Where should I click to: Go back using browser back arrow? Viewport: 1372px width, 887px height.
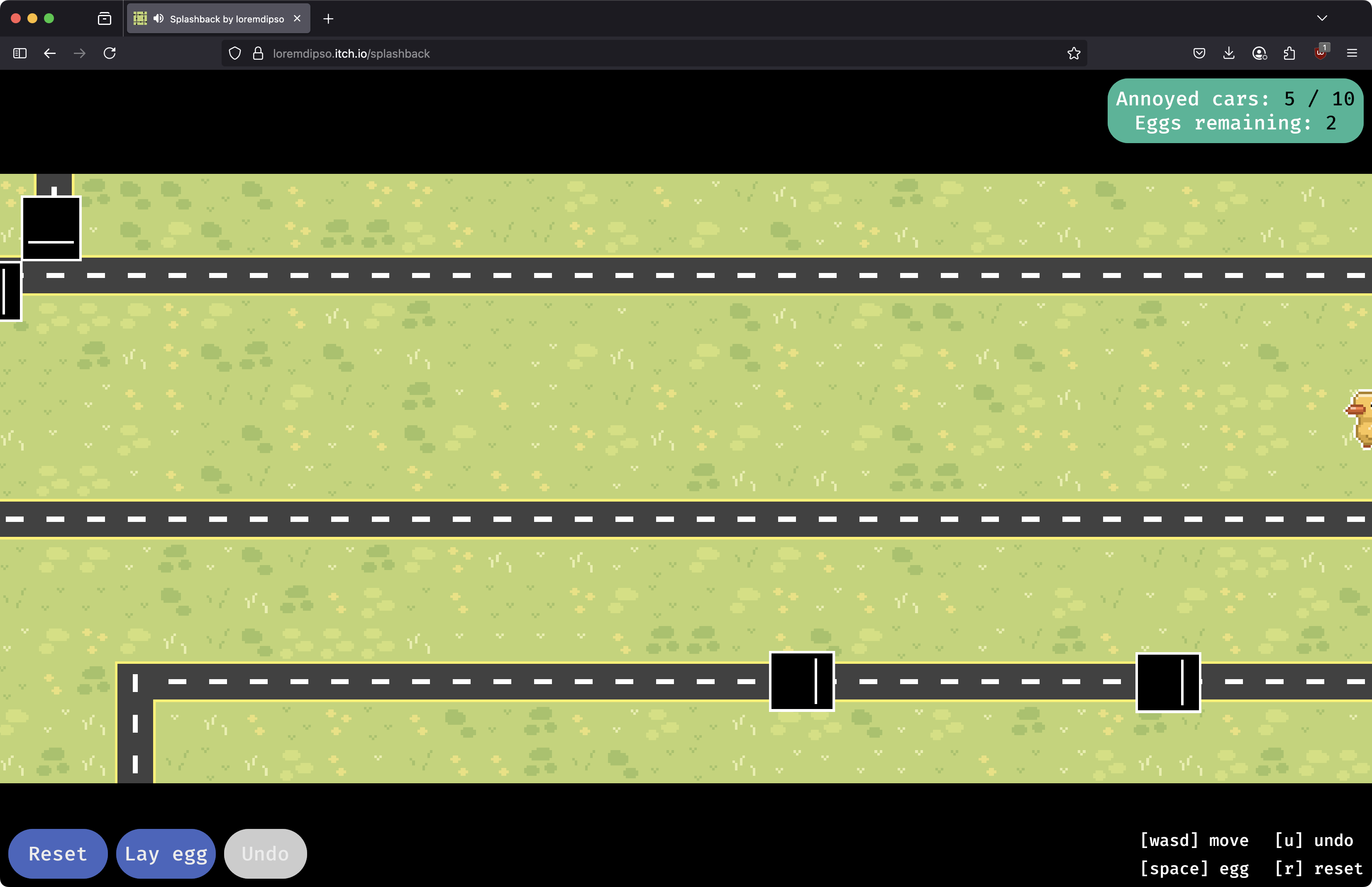pyautogui.click(x=49, y=53)
